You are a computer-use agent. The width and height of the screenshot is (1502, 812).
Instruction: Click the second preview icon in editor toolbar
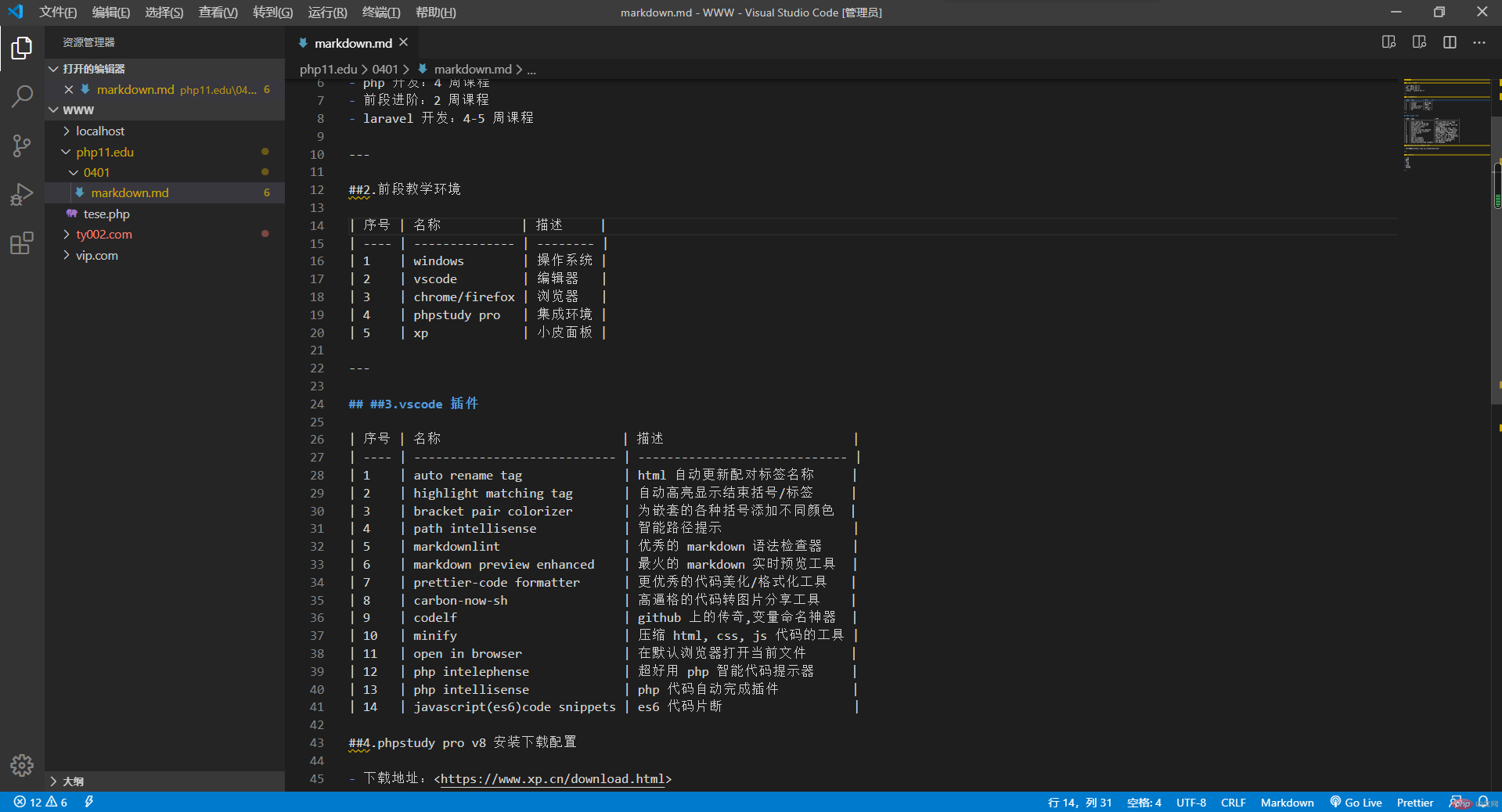coord(1419,42)
